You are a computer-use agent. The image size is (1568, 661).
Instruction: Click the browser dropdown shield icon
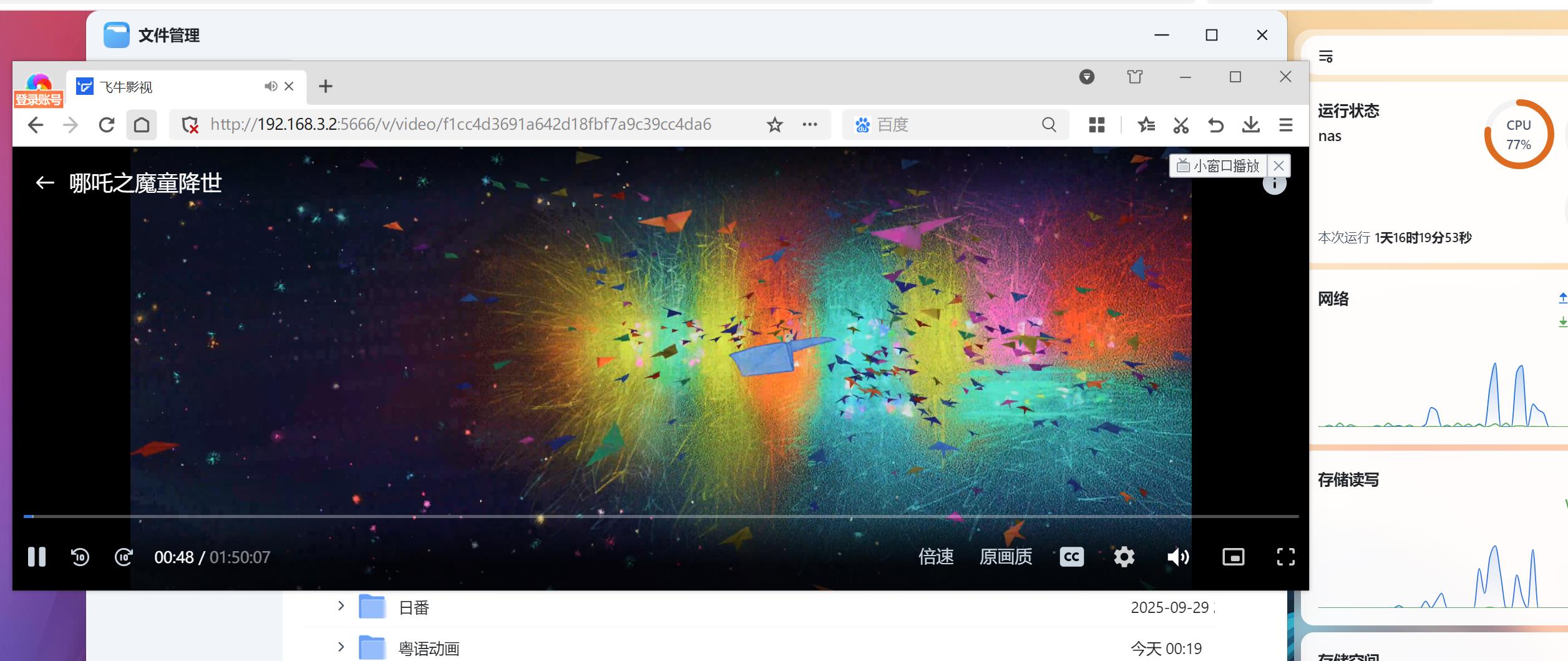pyautogui.click(x=1086, y=77)
